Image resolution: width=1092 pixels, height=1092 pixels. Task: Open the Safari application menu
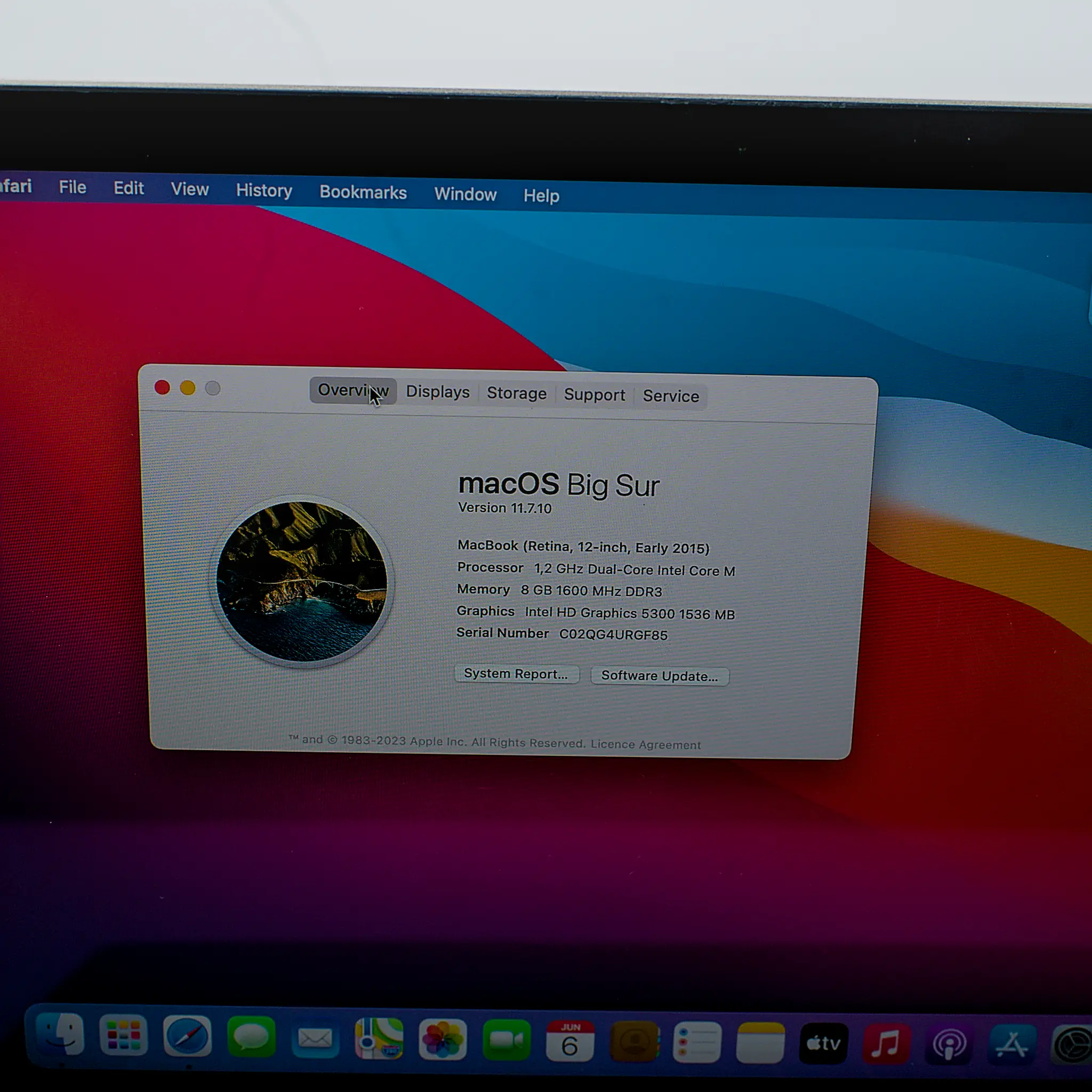(15, 186)
